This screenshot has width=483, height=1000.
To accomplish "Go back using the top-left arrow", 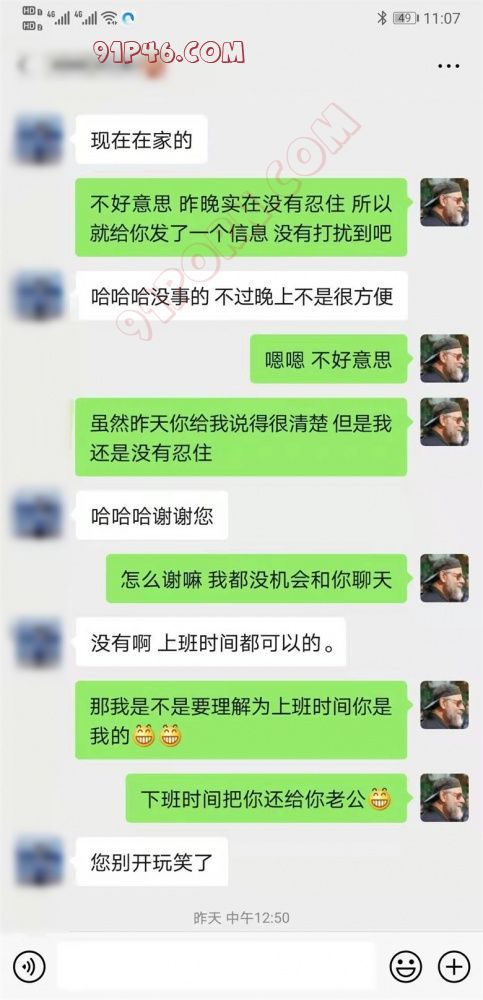I will [x=24, y=66].
